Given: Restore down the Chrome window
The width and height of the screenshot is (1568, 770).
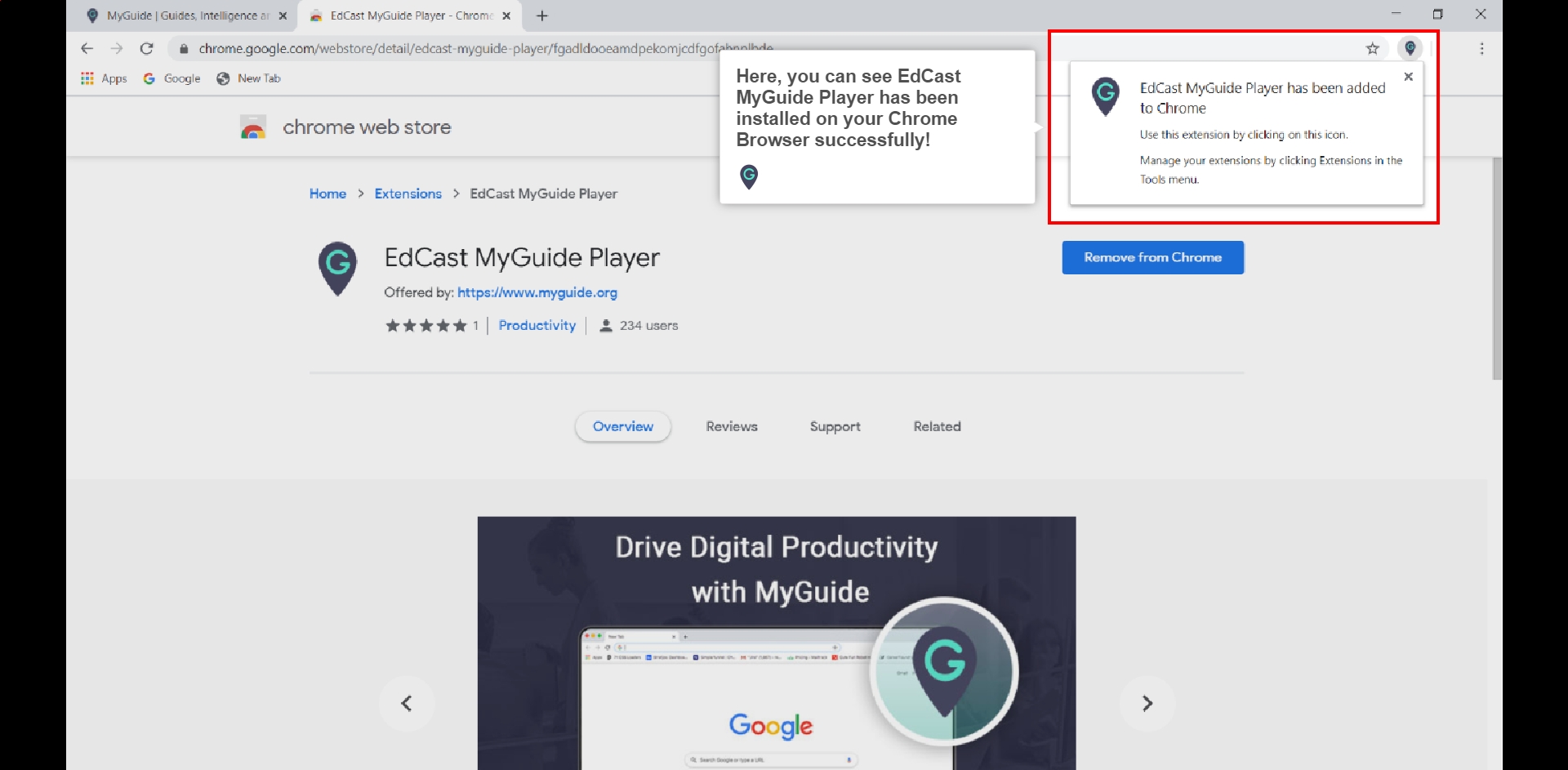Looking at the screenshot, I should click(1438, 14).
